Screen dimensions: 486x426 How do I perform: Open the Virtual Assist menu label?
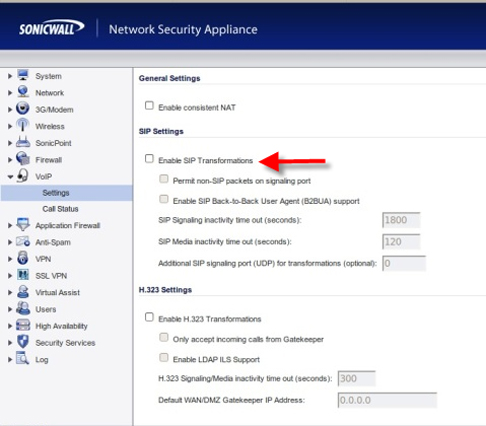(x=58, y=293)
